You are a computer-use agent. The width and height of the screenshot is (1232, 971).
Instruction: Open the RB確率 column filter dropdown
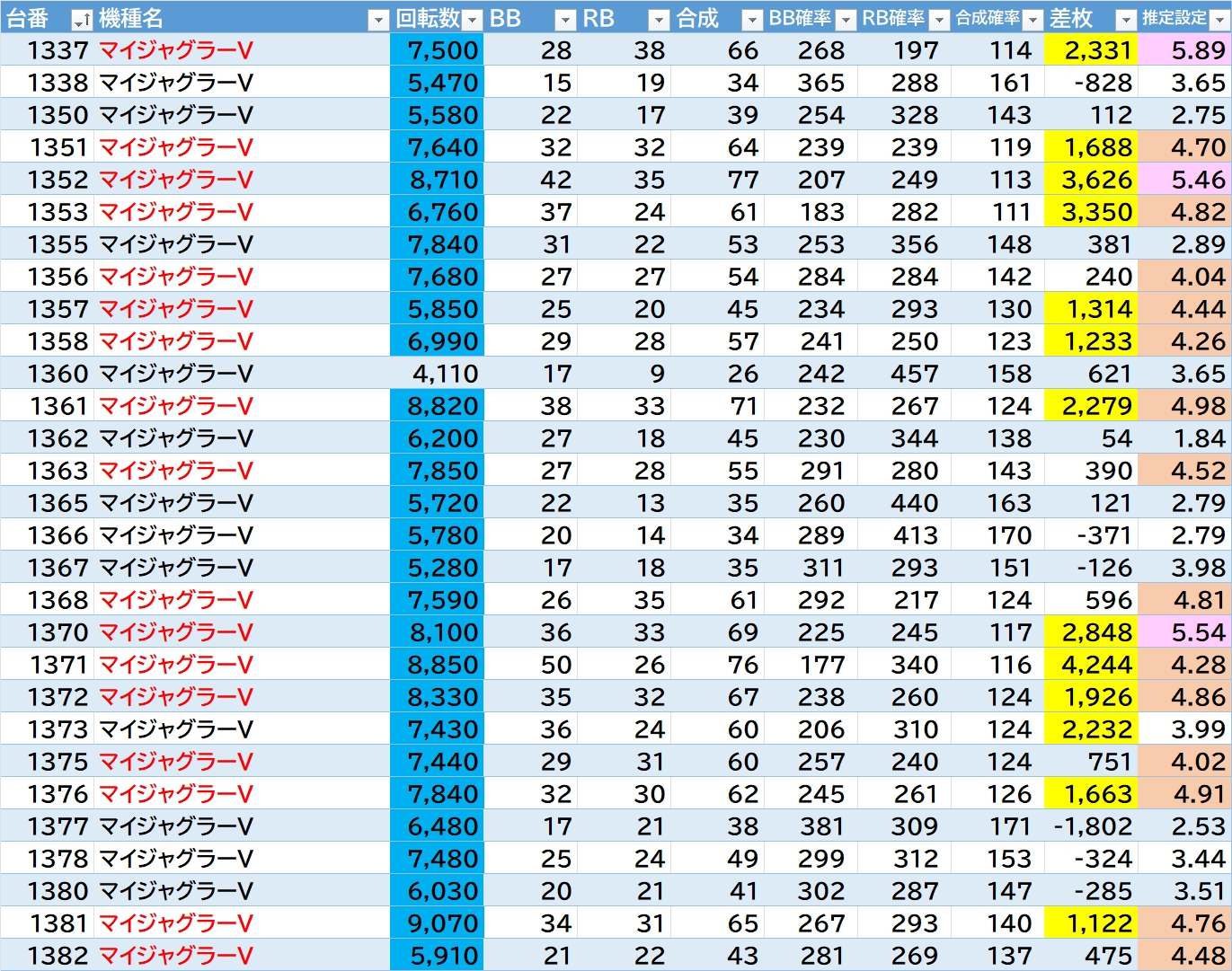tap(939, 20)
